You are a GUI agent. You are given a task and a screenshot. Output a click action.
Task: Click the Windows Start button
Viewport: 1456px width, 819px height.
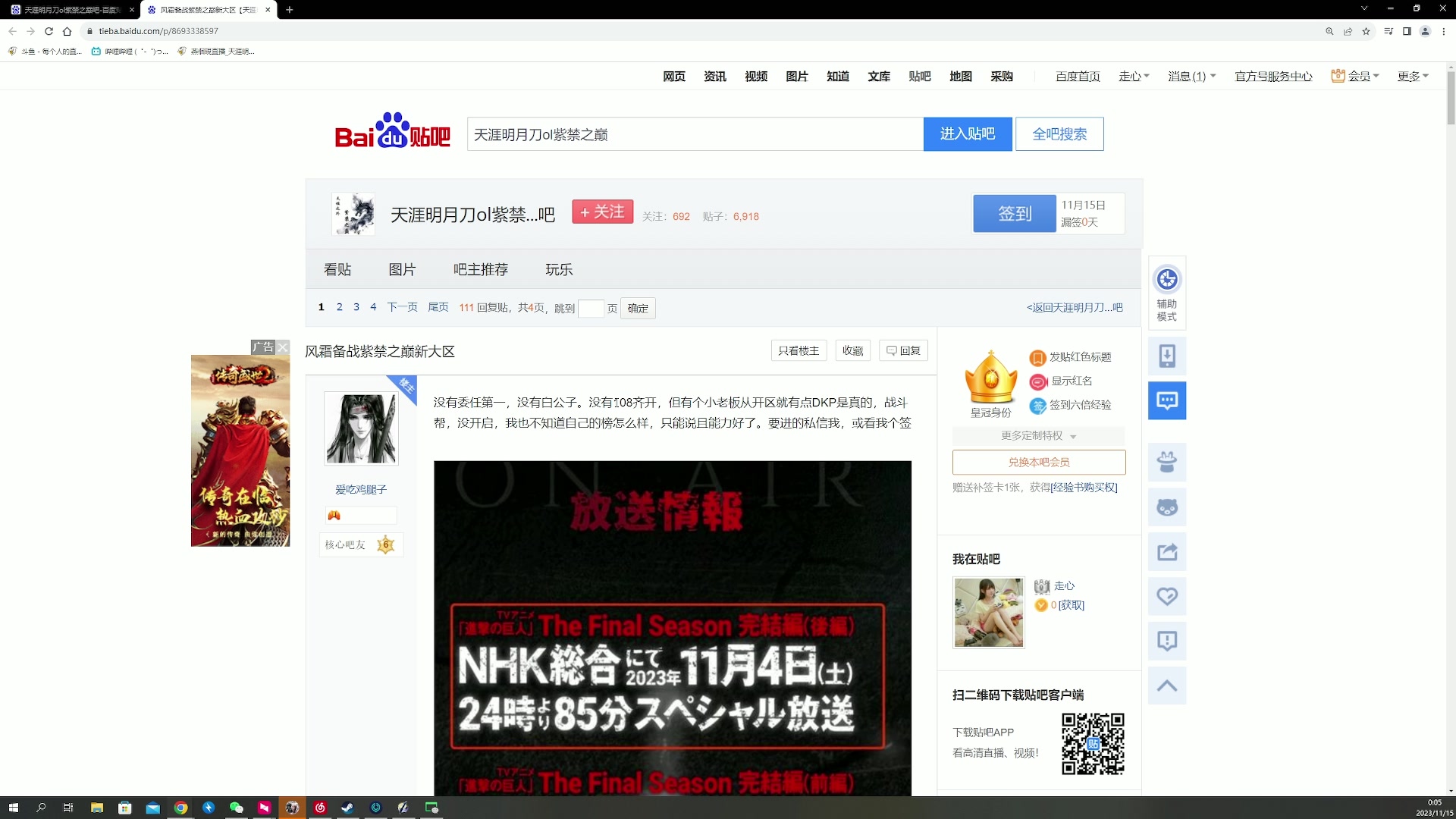(x=13, y=808)
